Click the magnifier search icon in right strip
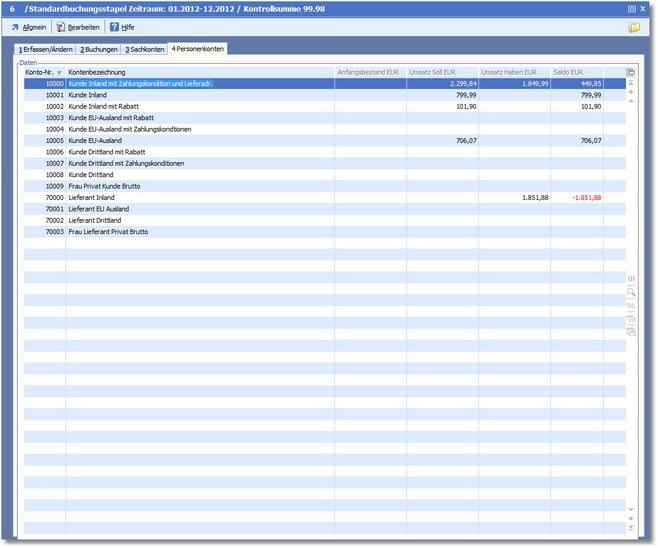 [x=631, y=292]
